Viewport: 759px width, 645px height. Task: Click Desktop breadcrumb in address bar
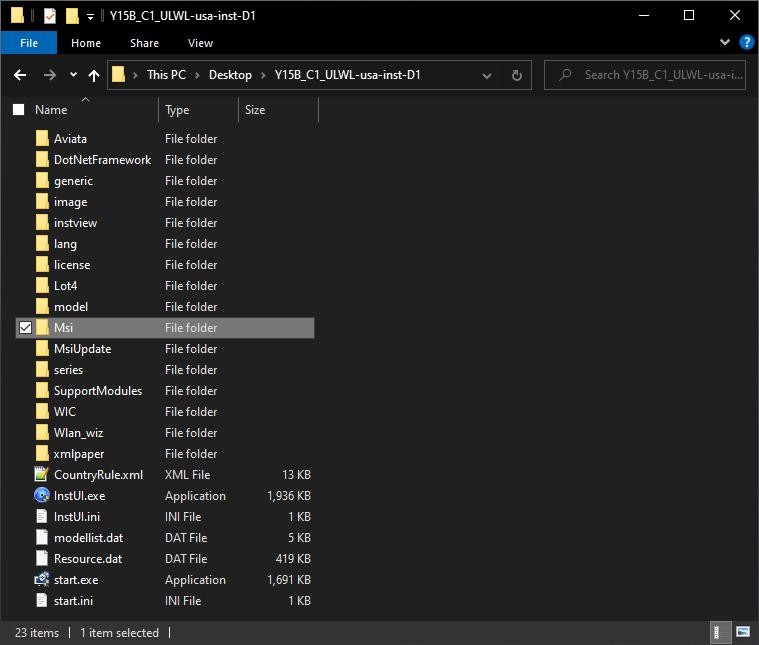pos(230,75)
